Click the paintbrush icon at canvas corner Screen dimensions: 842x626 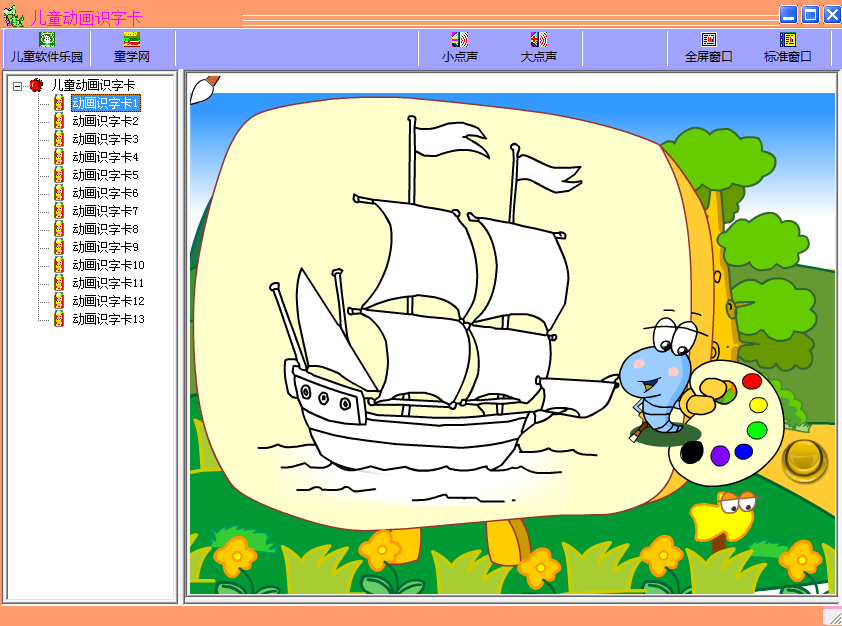(205, 89)
